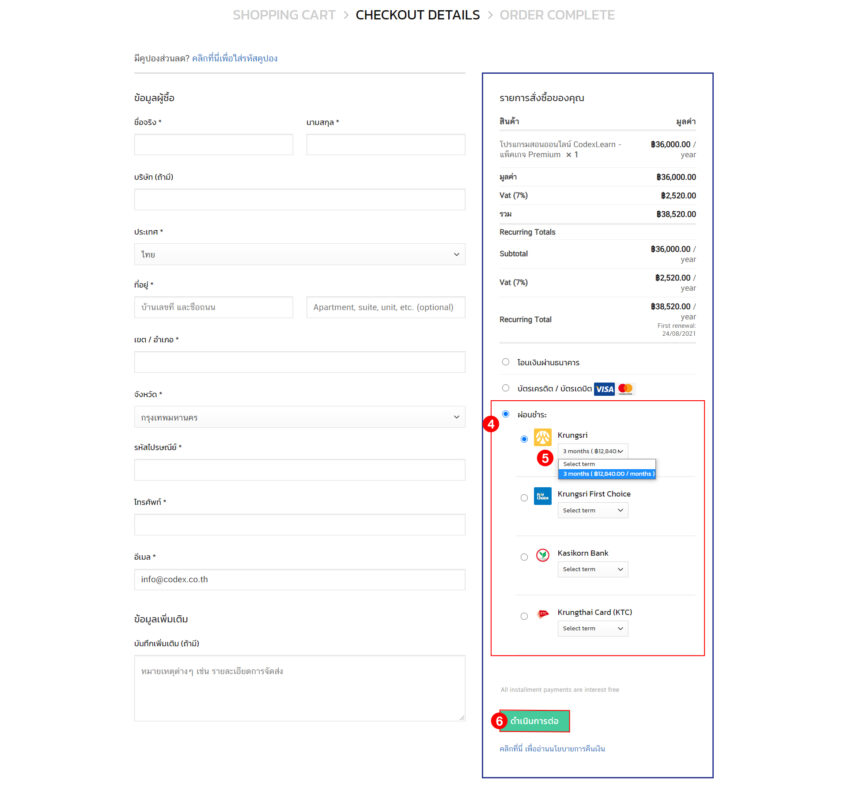
Task: Click the Krungsri First Choice logo
Action: point(542,496)
